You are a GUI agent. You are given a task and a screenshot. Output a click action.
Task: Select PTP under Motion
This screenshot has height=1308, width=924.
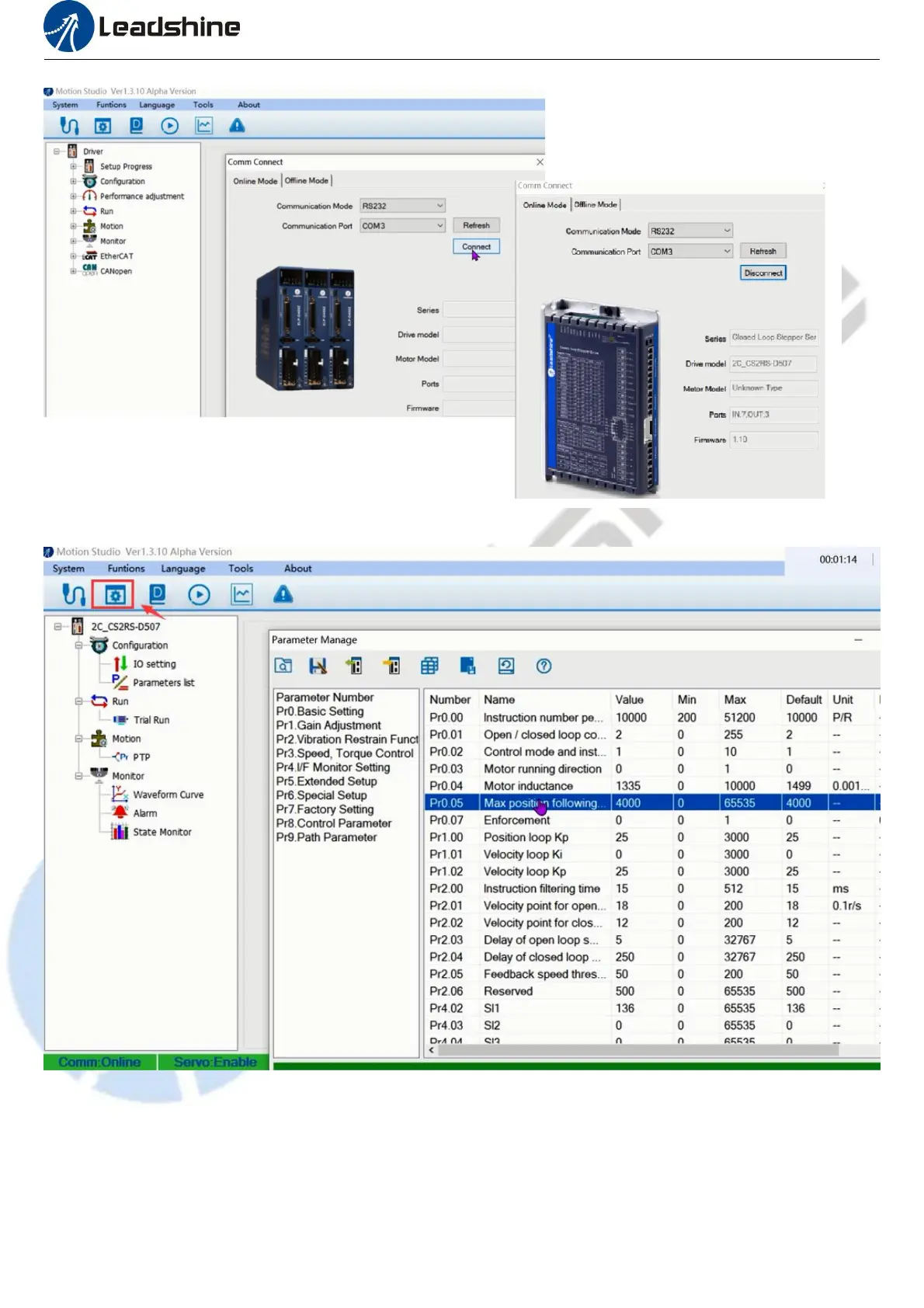[141, 757]
